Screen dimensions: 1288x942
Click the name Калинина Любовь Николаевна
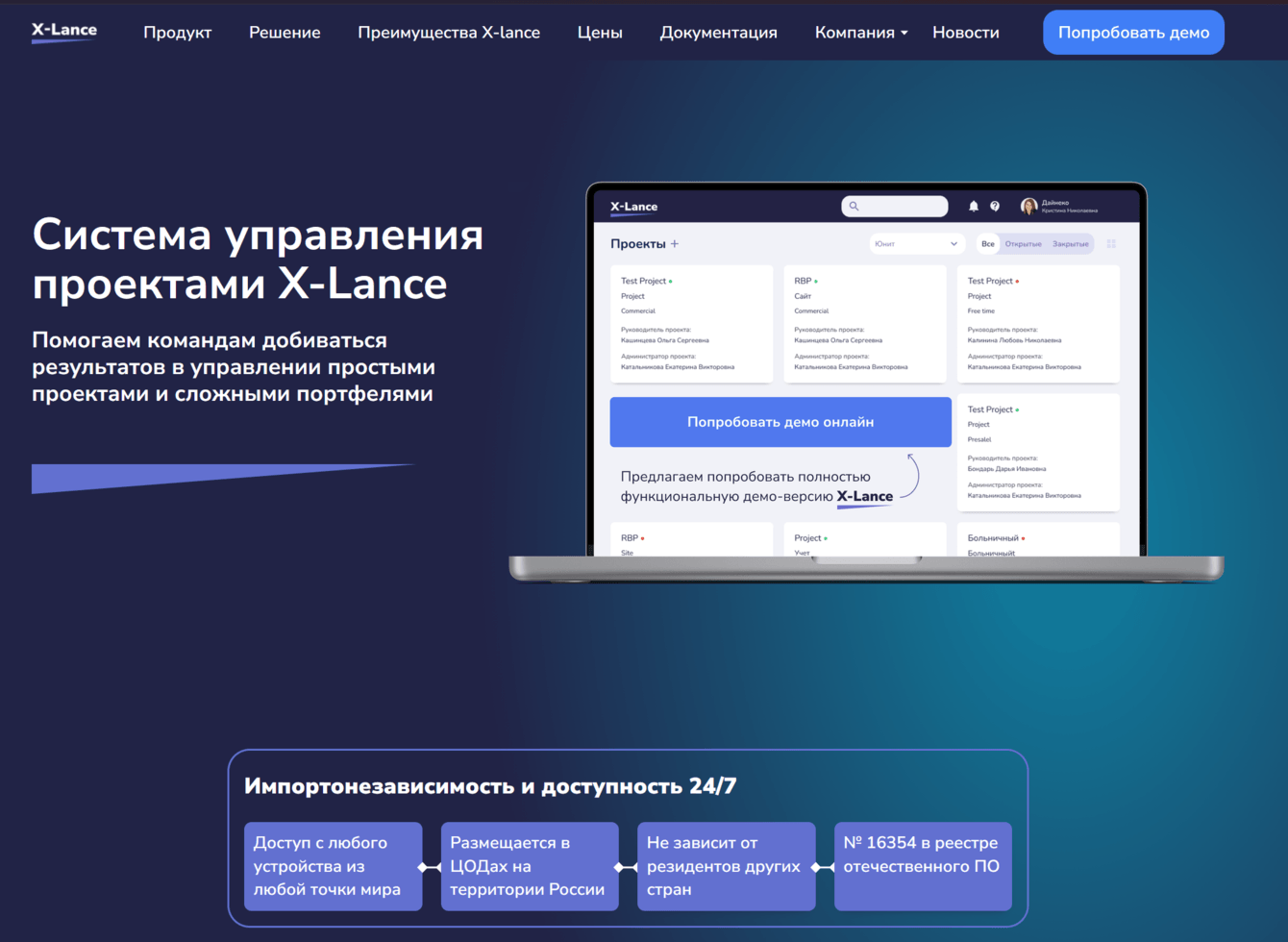click(1015, 340)
